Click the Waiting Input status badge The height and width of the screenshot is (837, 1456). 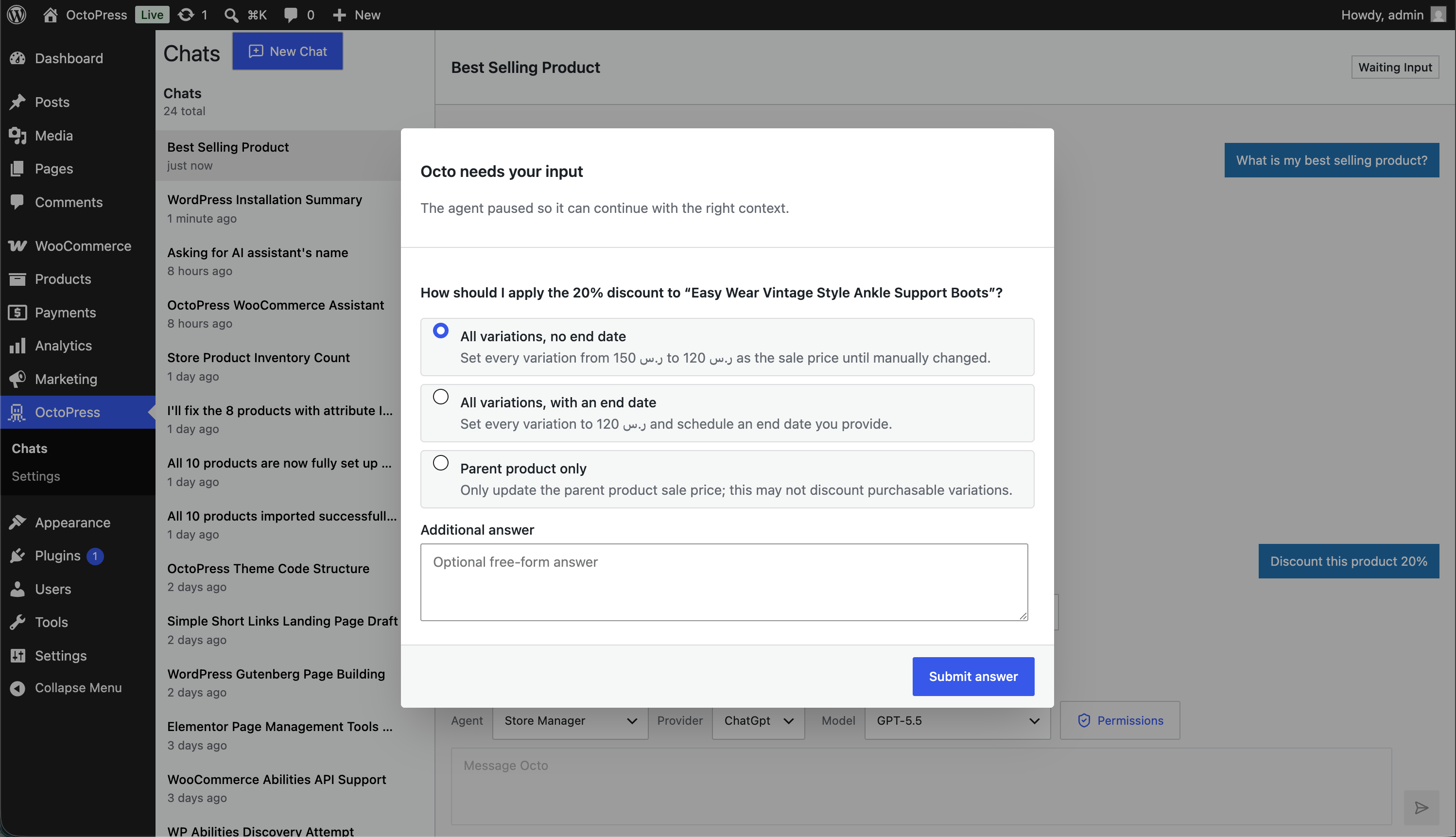point(1395,67)
